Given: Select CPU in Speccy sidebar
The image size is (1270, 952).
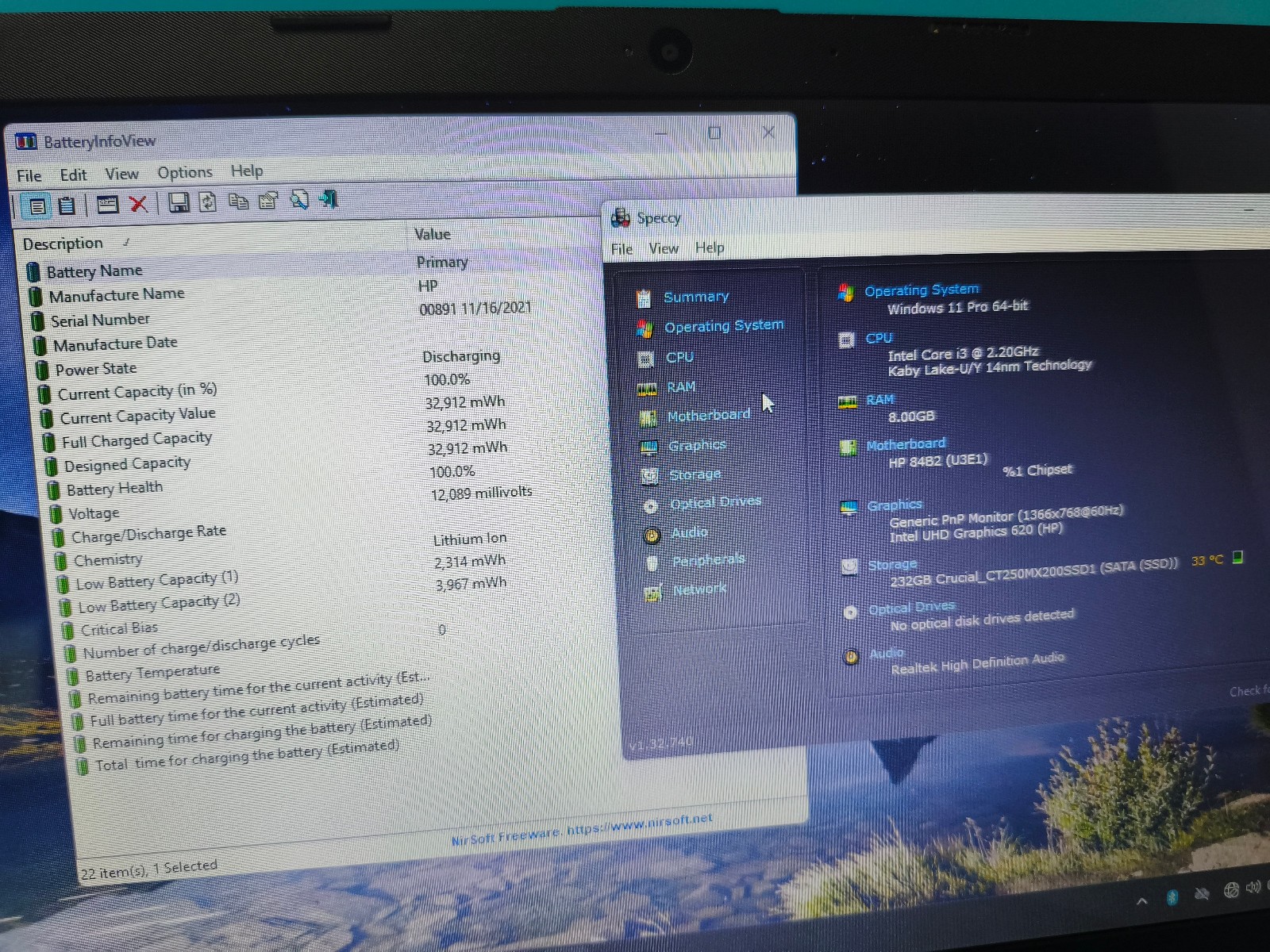Looking at the screenshot, I should click(x=679, y=357).
